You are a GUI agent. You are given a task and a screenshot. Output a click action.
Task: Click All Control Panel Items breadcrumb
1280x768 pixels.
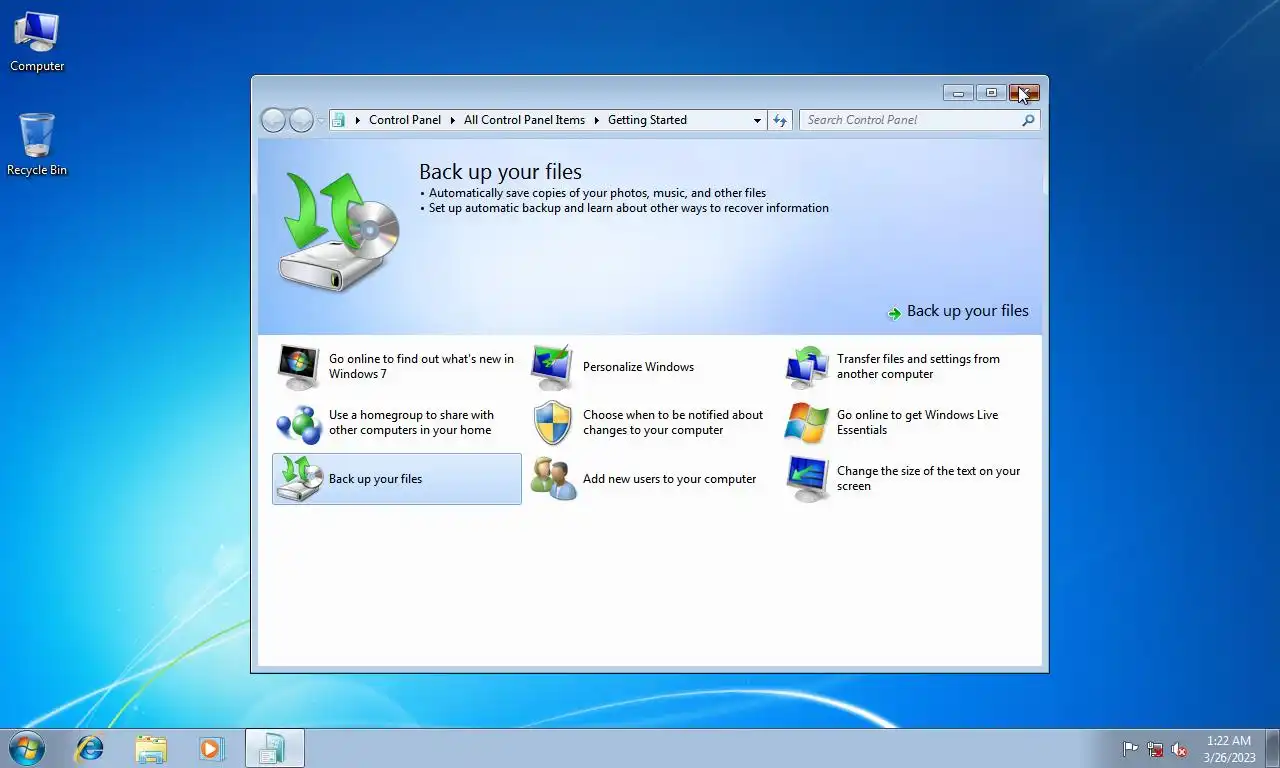click(524, 120)
